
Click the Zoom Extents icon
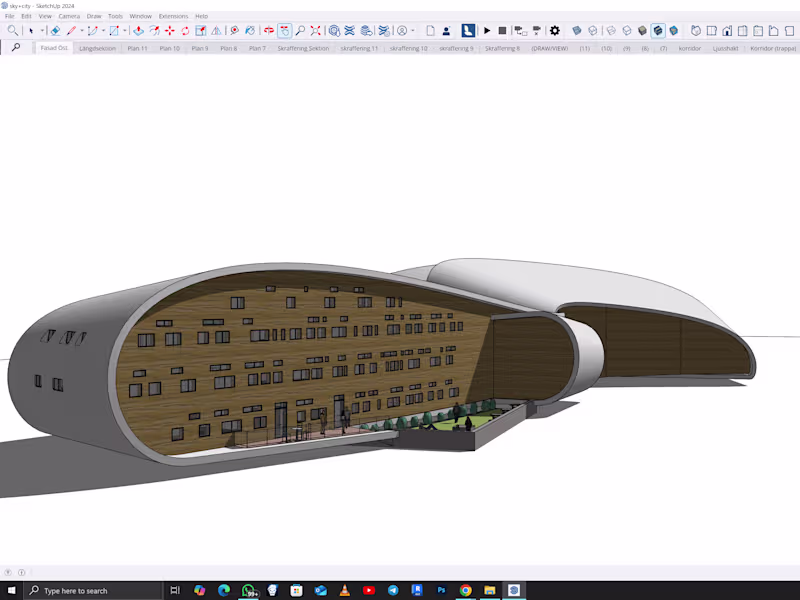316,30
